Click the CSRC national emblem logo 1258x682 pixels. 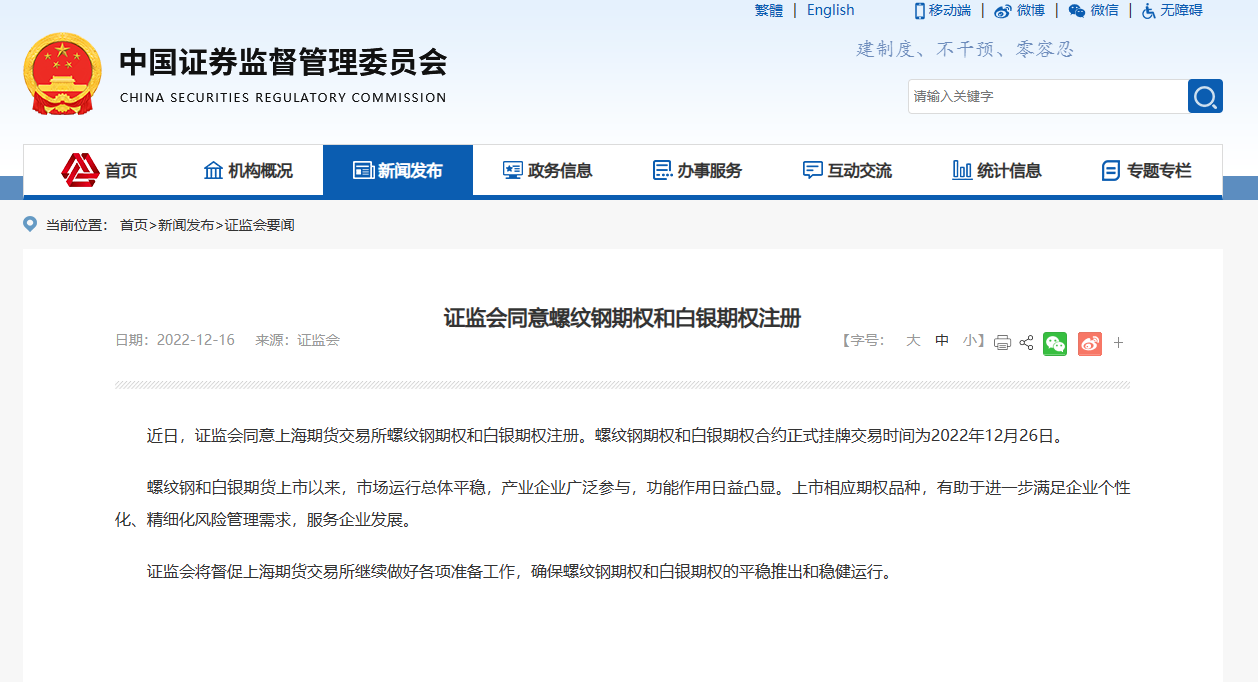pos(62,75)
